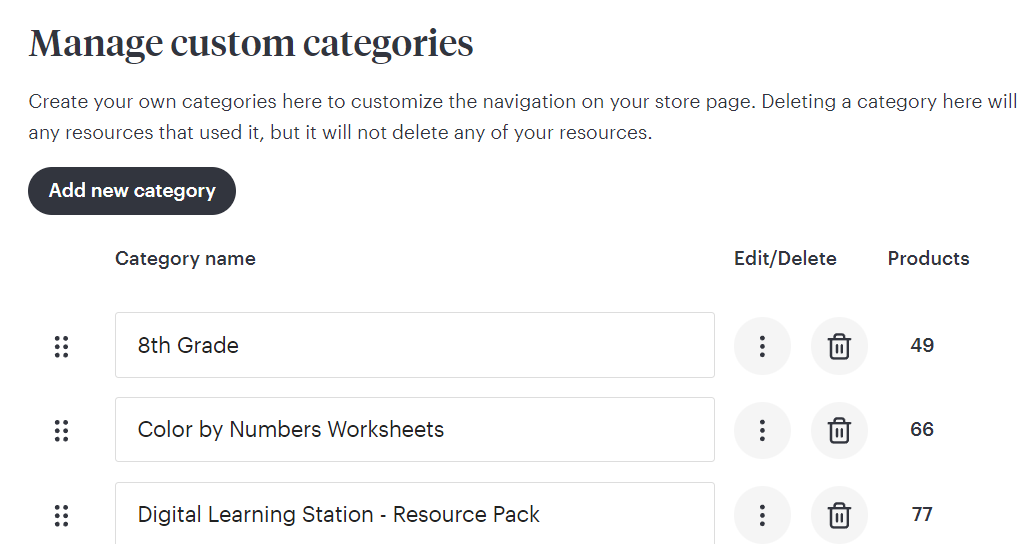1021x544 pixels.
Task: Grab the drag handle for 8th Grade
Action: pyautogui.click(x=61, y=346)
